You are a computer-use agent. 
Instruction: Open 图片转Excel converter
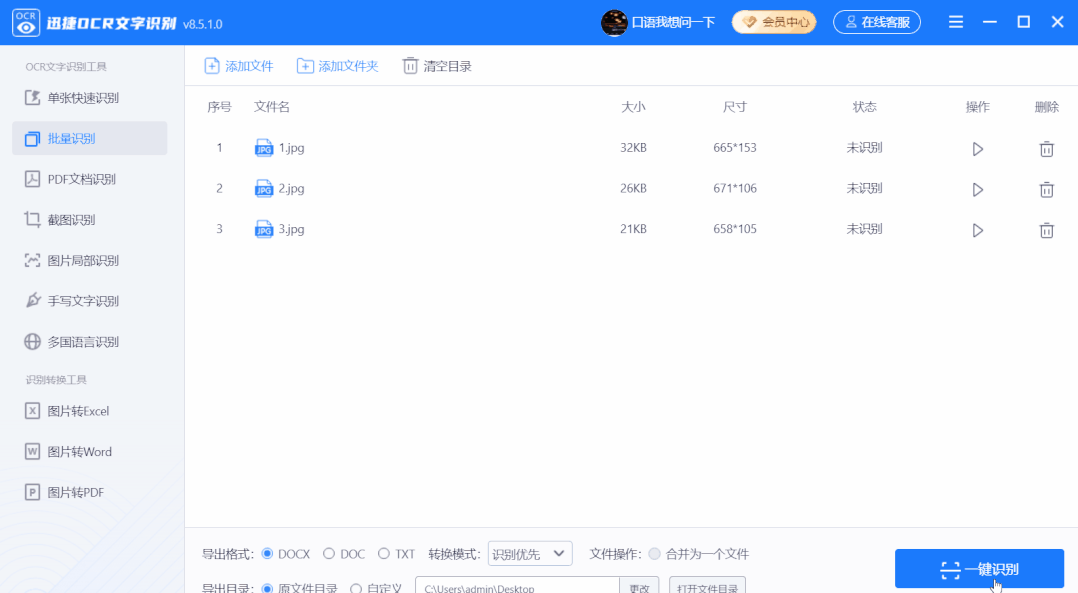(x=89, y=411)
